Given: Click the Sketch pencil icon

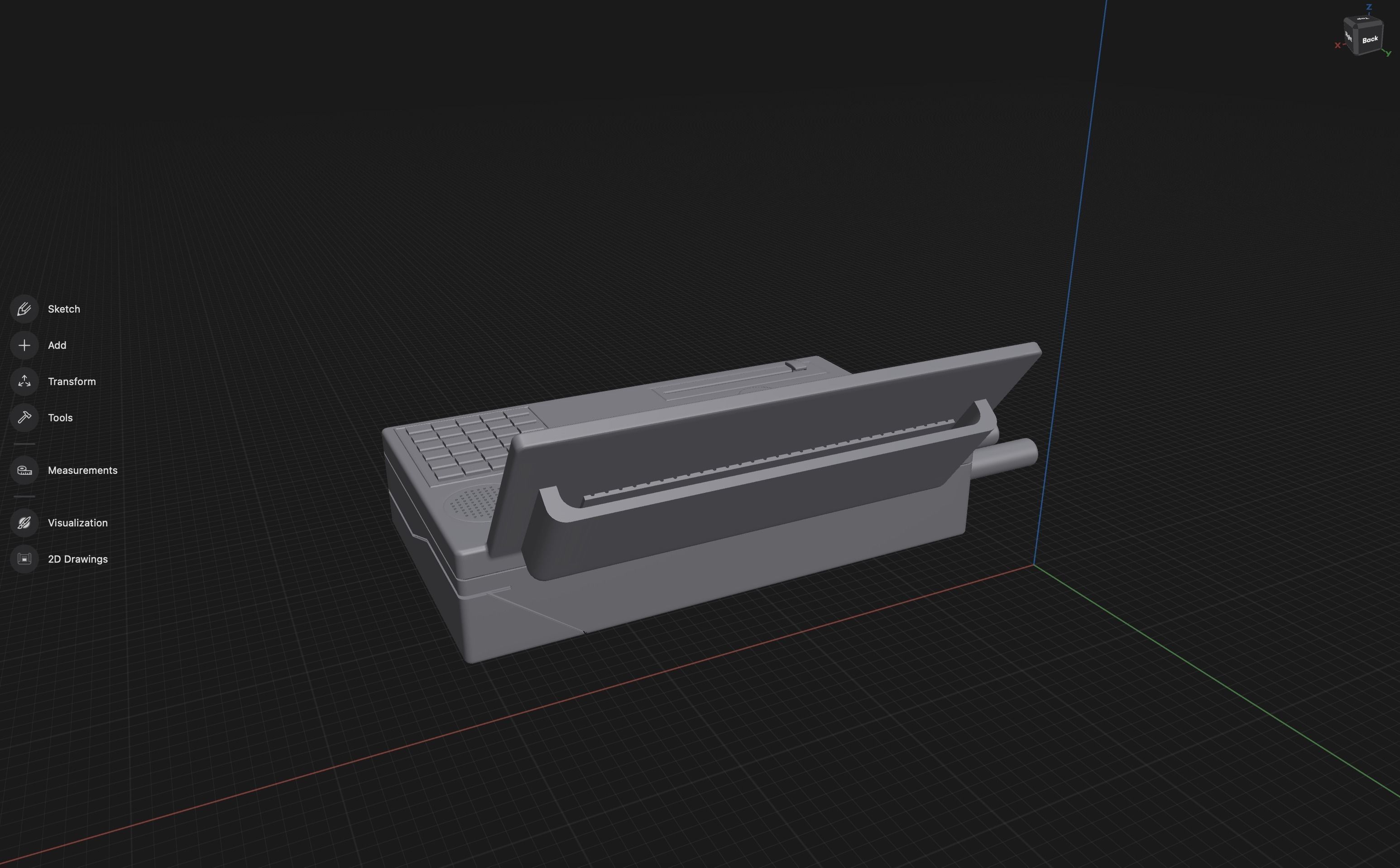Looking at the screenshot, I should [24, 309].
